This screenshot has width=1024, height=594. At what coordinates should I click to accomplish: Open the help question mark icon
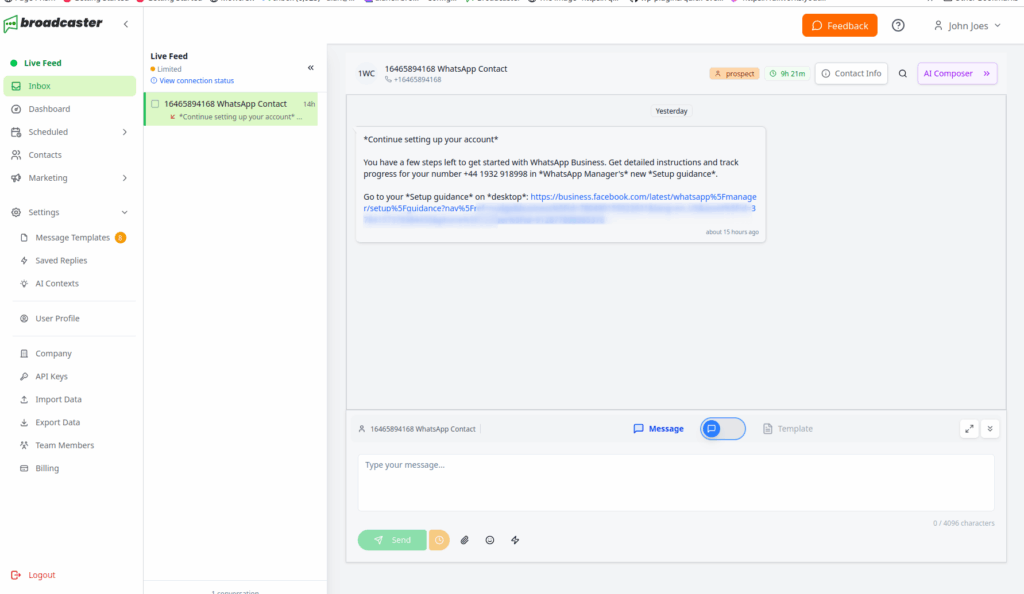coord(898,25)
